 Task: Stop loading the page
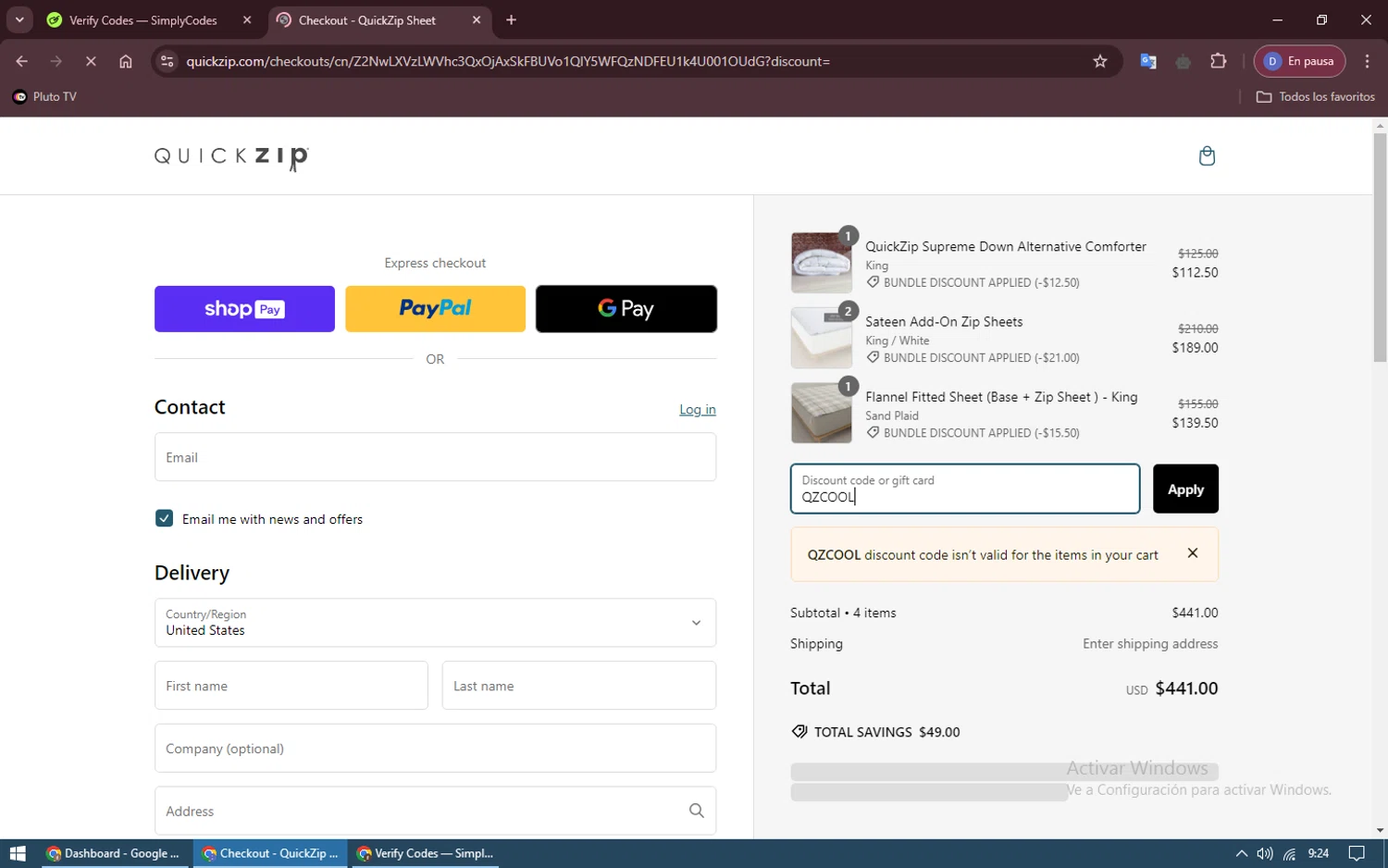pos(91,61)
